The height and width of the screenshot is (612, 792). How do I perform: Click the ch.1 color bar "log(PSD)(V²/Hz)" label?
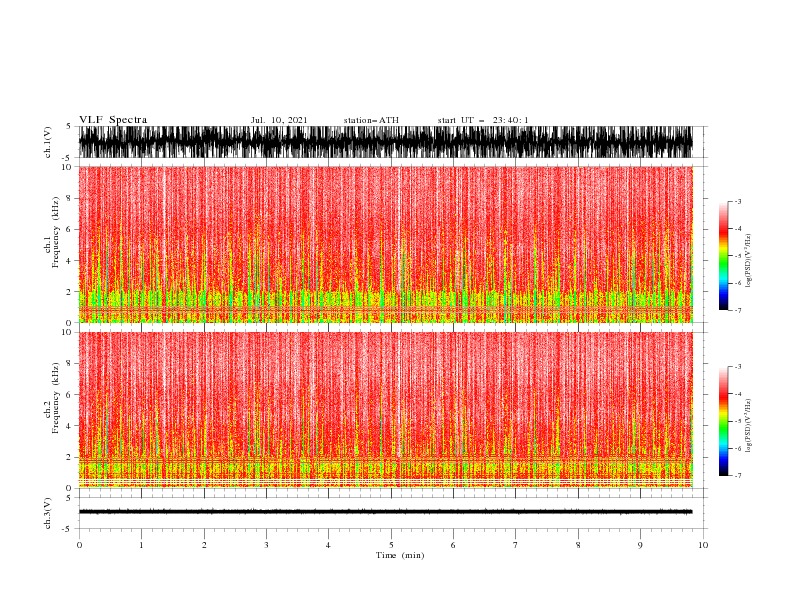(x=748, y=261)
